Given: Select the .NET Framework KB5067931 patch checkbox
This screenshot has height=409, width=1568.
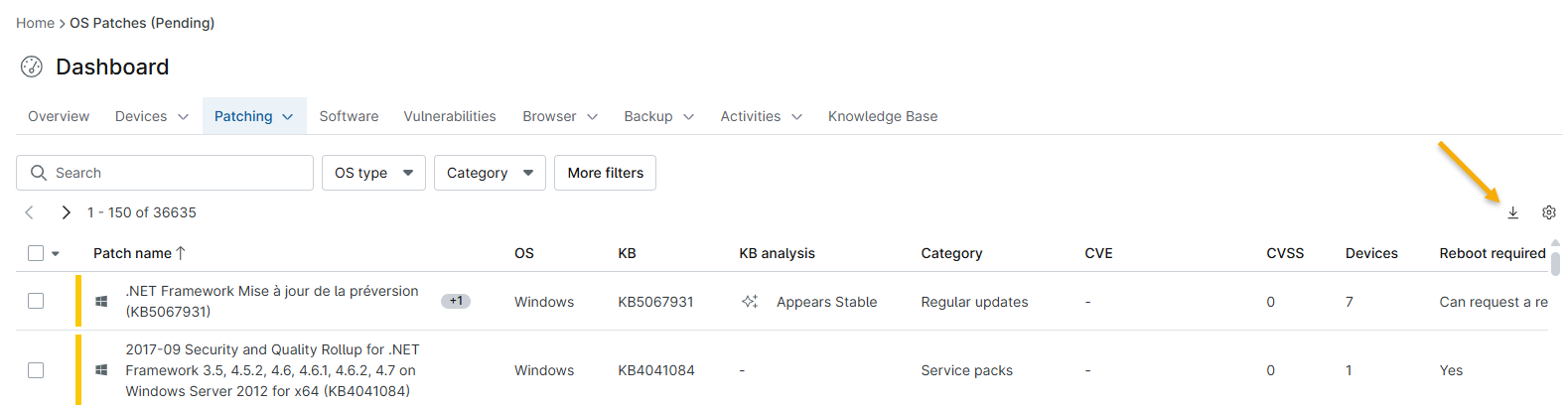Looking at the screenshot, I should click(x=36, y=301).
